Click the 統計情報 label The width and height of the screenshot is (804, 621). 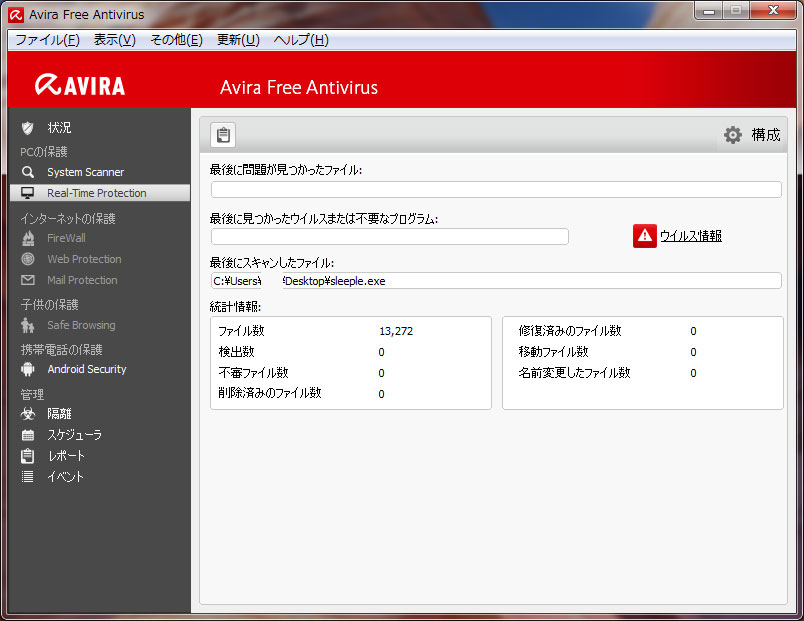pyautogui.click(x=235, y=307)
